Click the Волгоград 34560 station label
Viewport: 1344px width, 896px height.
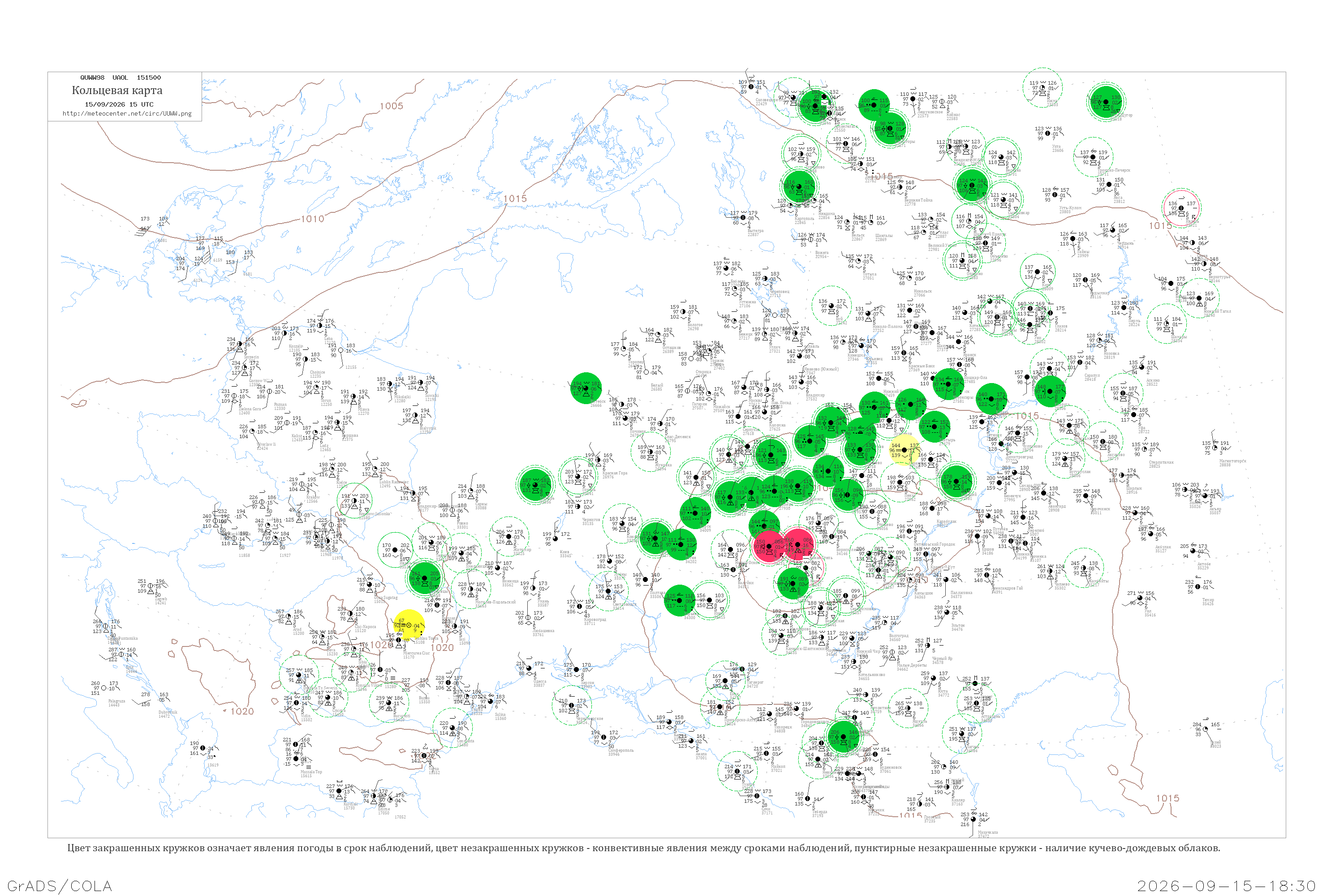click(x=899, y=637)
